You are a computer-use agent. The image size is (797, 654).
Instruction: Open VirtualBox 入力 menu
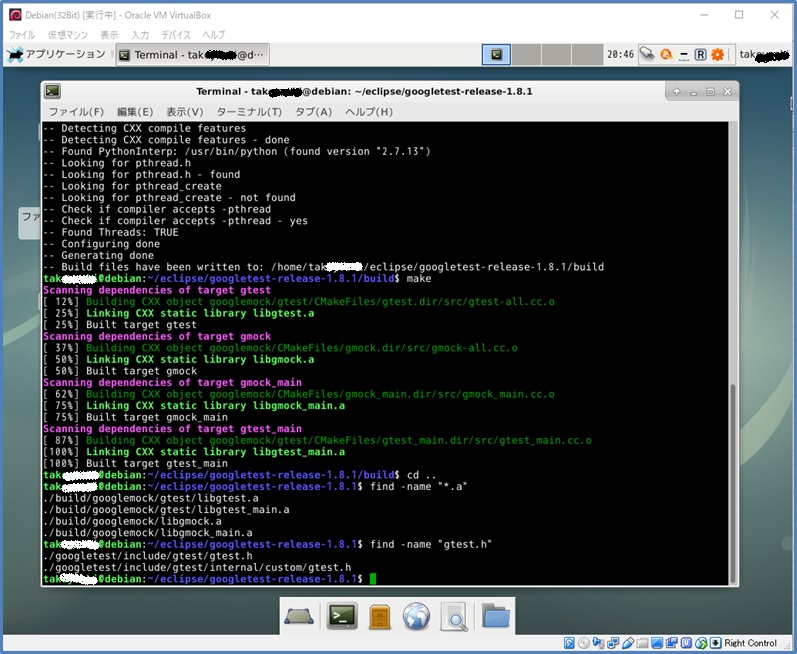(x=140, y=35)
